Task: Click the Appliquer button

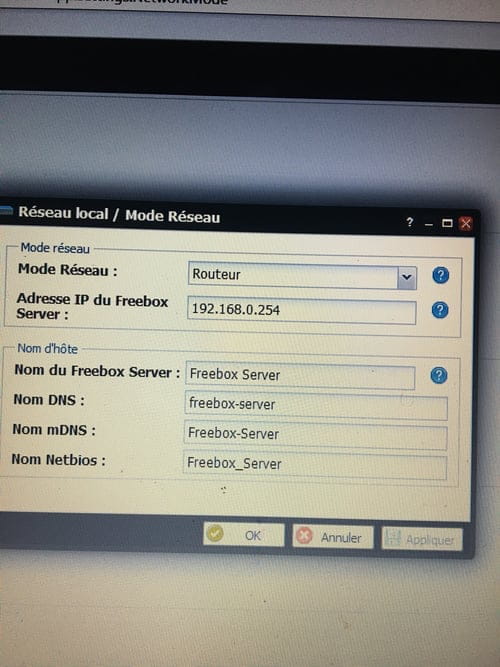Action: [422, 539]
